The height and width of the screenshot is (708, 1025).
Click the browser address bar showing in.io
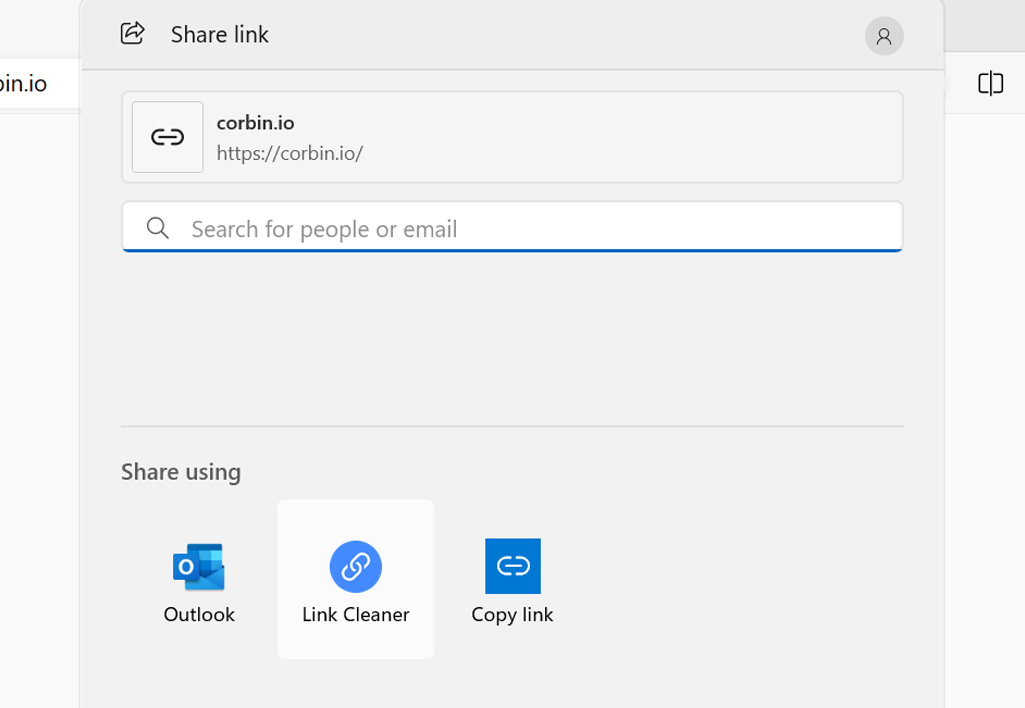click(39, 84)
